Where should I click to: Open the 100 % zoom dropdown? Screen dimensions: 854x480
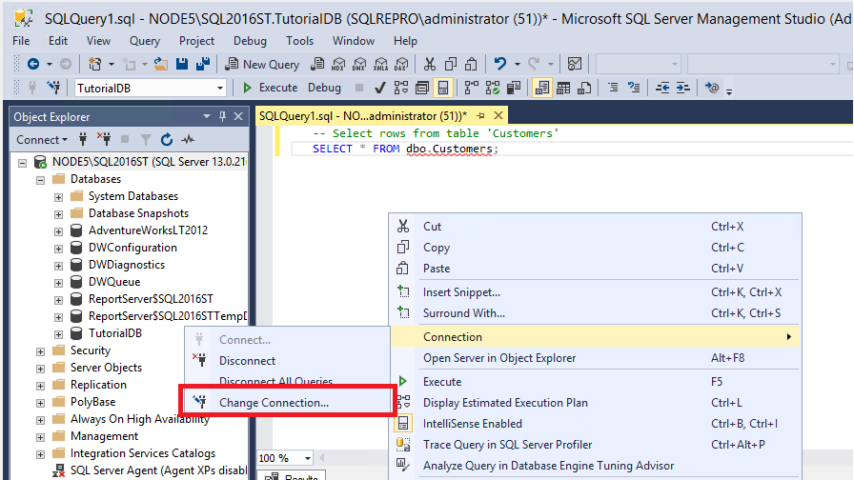(x=308, y=458)
